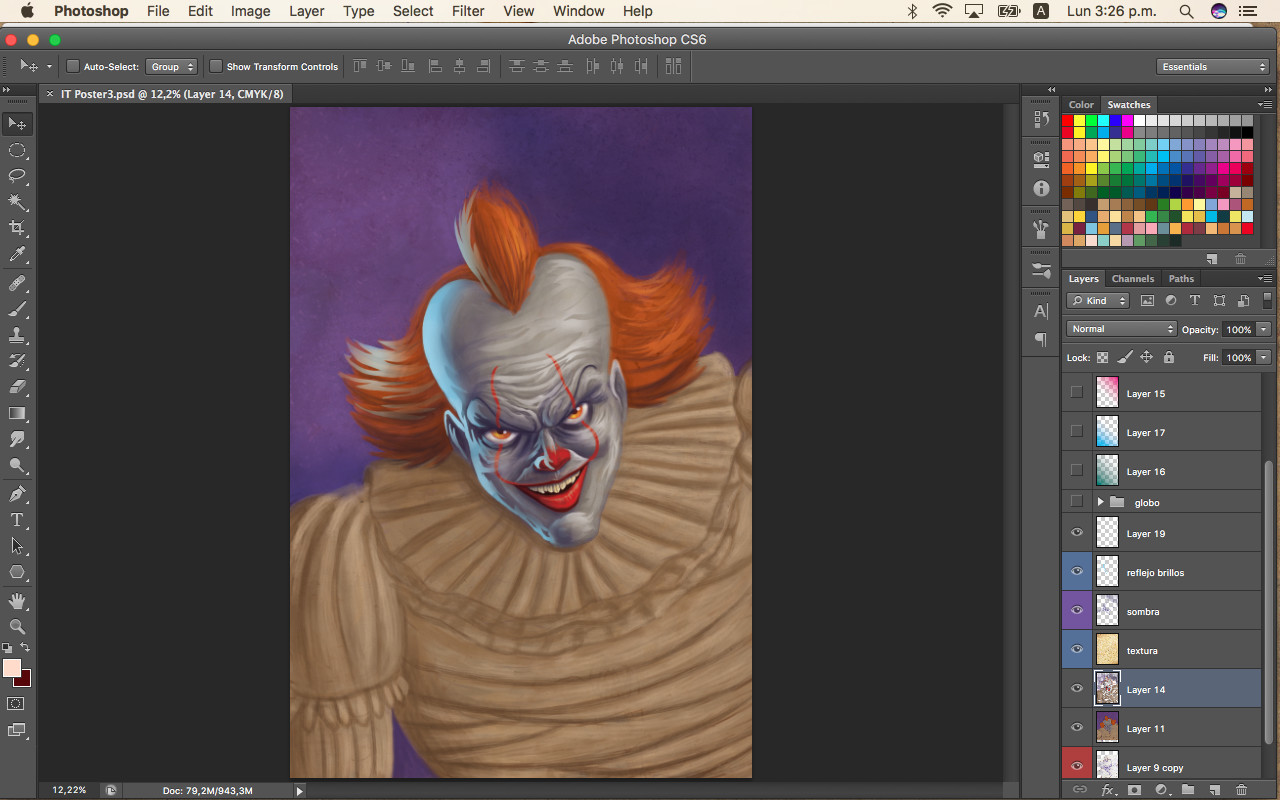Image resolution: width=1280 pixels, height=800 pixels.
Task: Open the Fill slider arrow
Action: (1264, 357)
